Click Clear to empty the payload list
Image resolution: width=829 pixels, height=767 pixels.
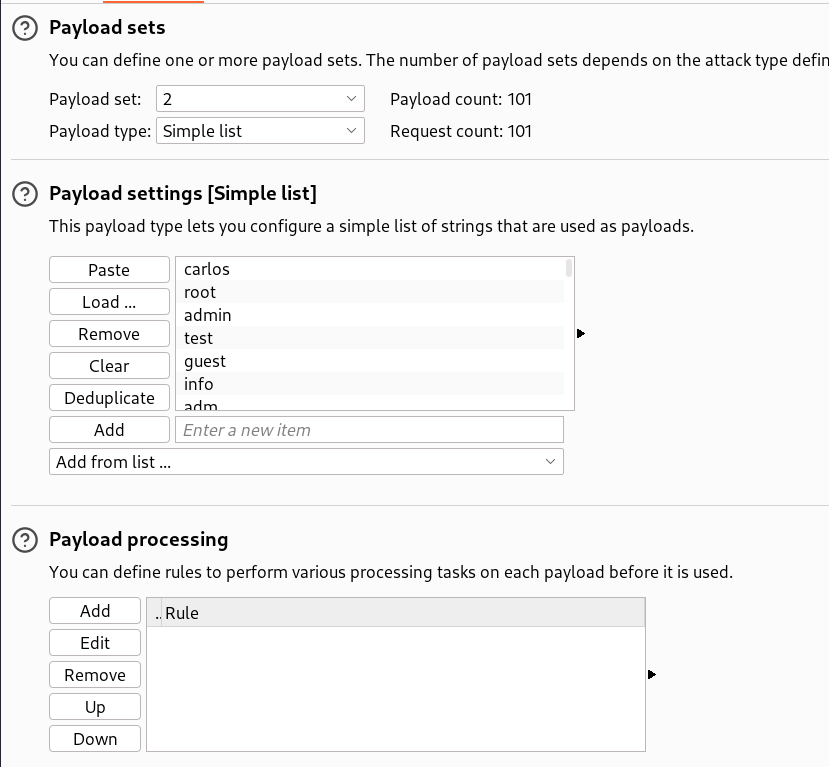point(109,365)
